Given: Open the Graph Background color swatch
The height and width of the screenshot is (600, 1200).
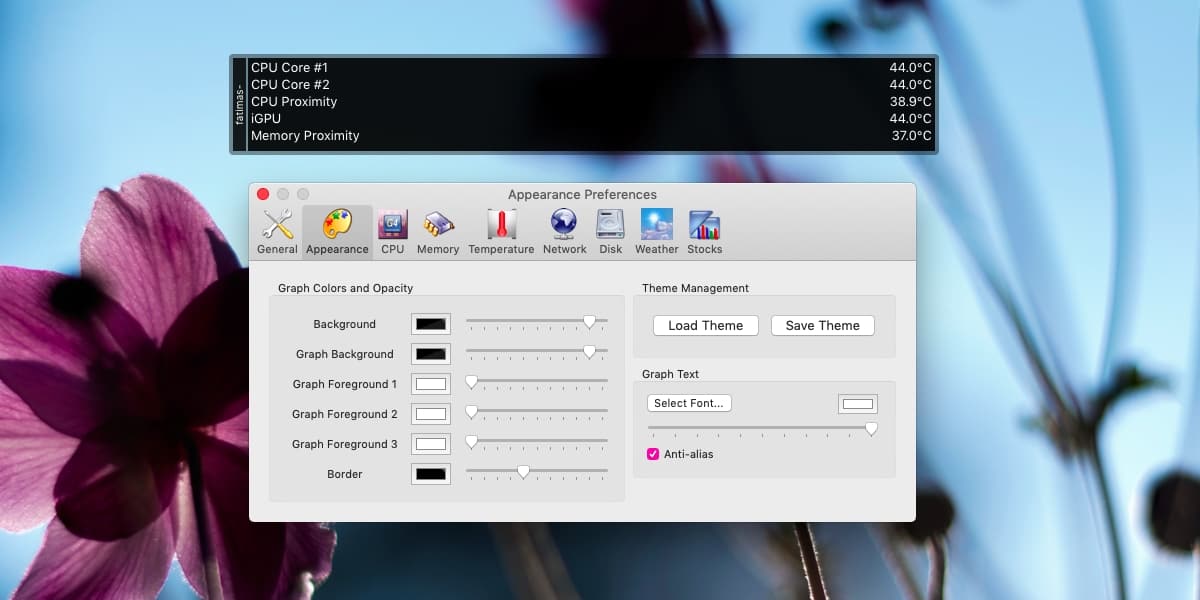Looking at the screenshot, I should 431,354.
